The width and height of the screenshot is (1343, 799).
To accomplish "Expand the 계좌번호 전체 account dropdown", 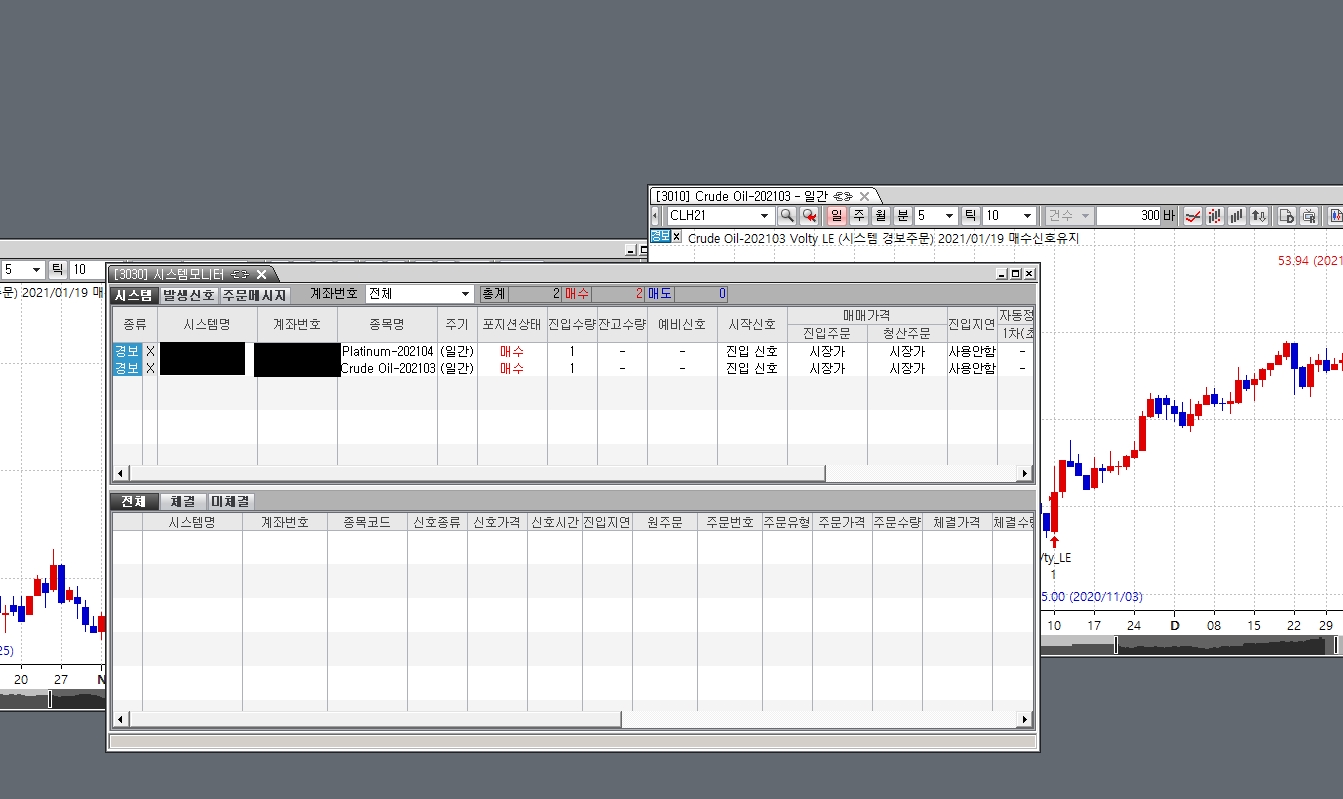I will [x=465, y=294].
